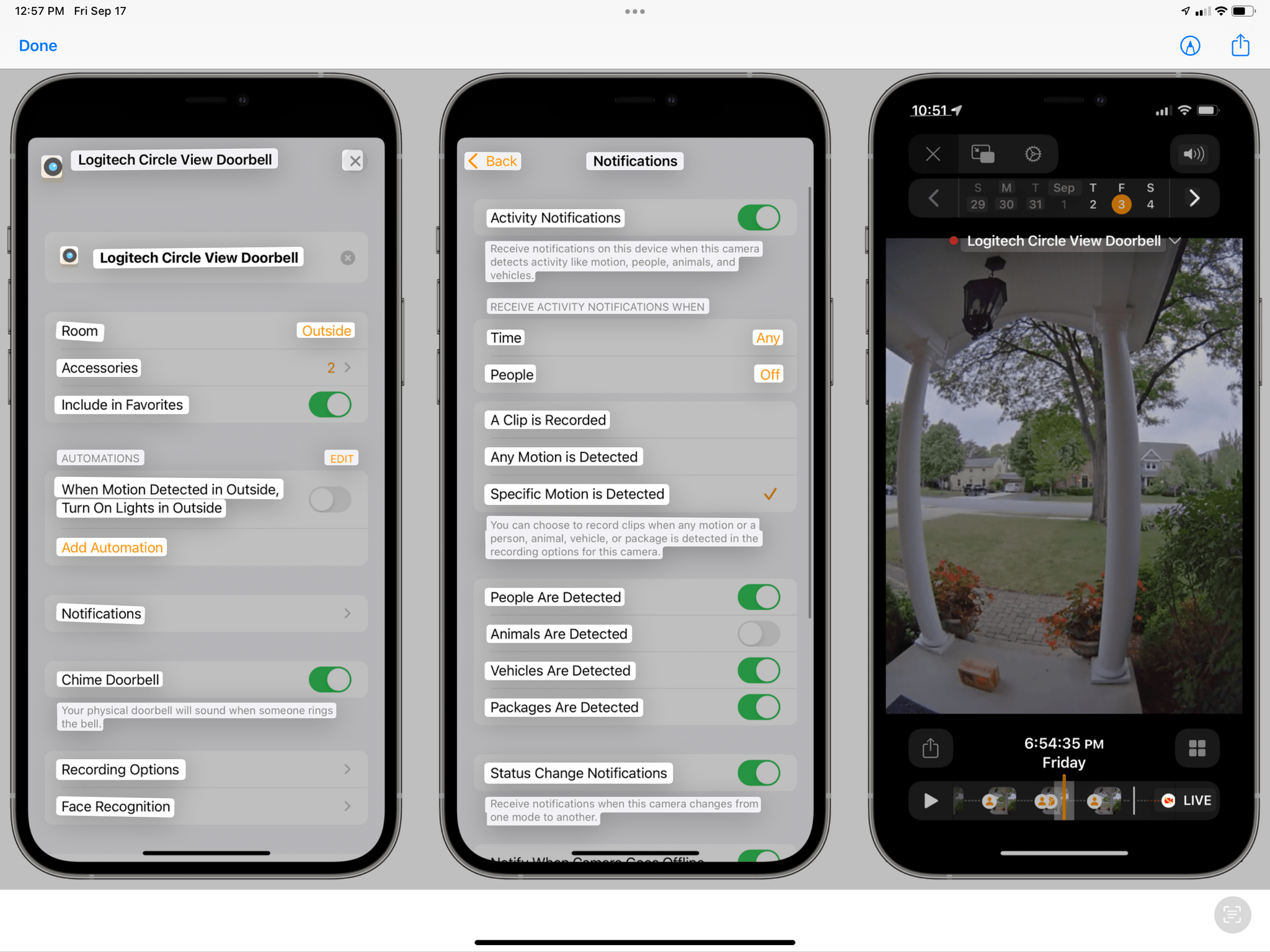This screenshot has height=952, width=1270.
Task: Expand Recording Options settings section
Action: pyautogui.click(x=206, y=769)
